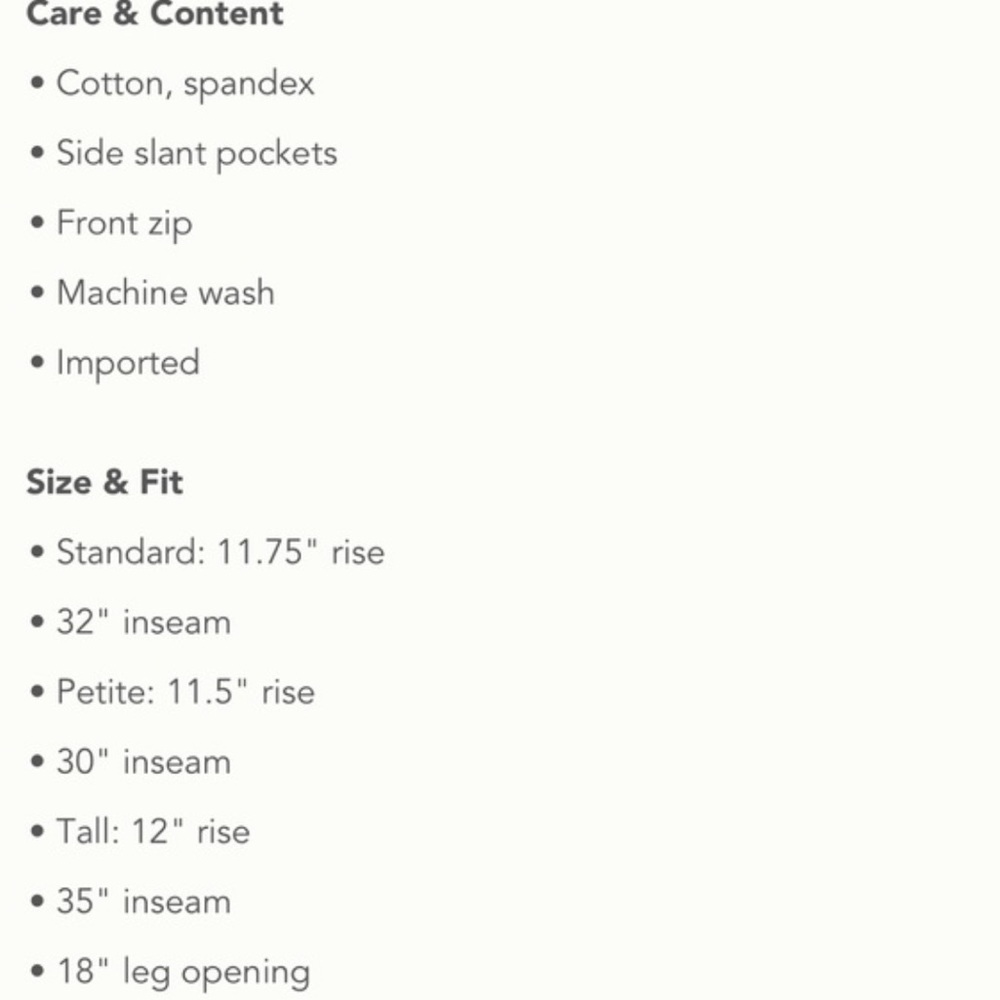The height and width of the screenshot is (1000, 1000).
Task: Click the Machine wash care item
Action: pos(165,293)
